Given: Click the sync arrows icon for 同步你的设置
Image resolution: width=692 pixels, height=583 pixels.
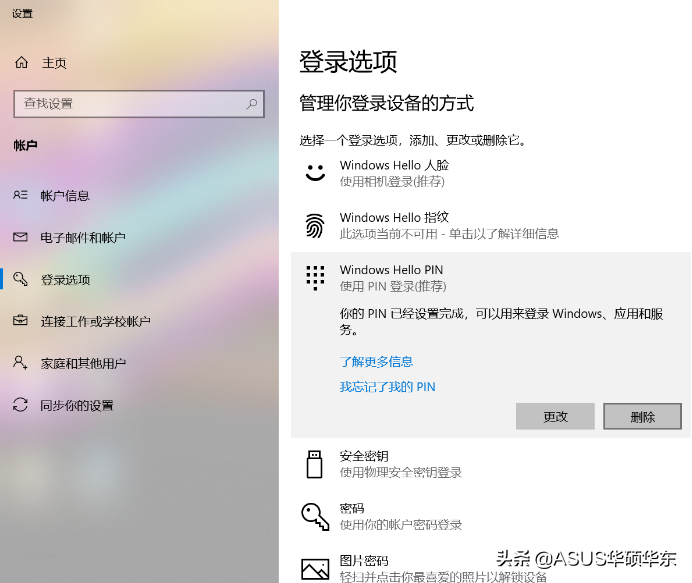Looking at the screenshot, I should [x=20, y=404].
